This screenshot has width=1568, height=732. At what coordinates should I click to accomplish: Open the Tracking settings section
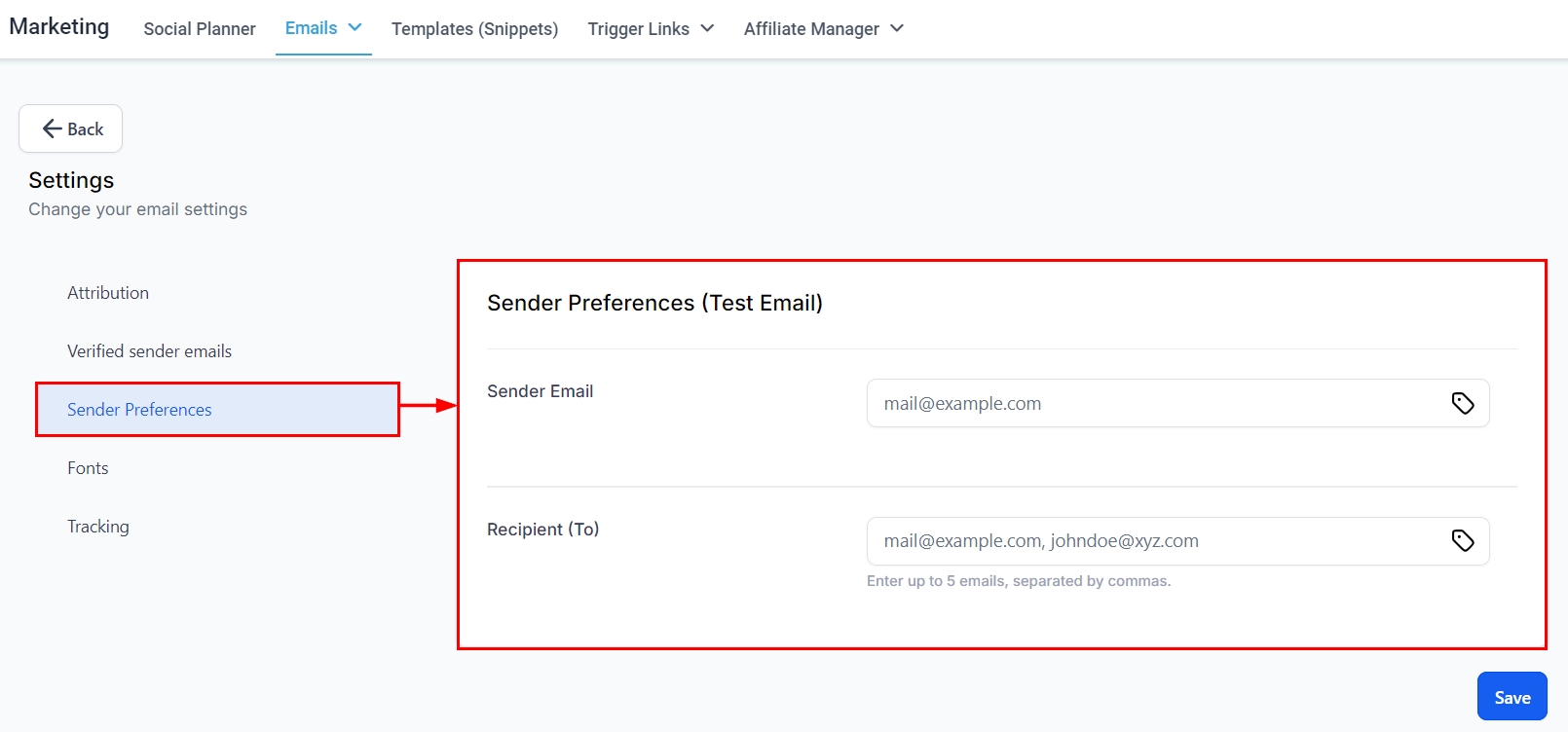coord(98,527)
